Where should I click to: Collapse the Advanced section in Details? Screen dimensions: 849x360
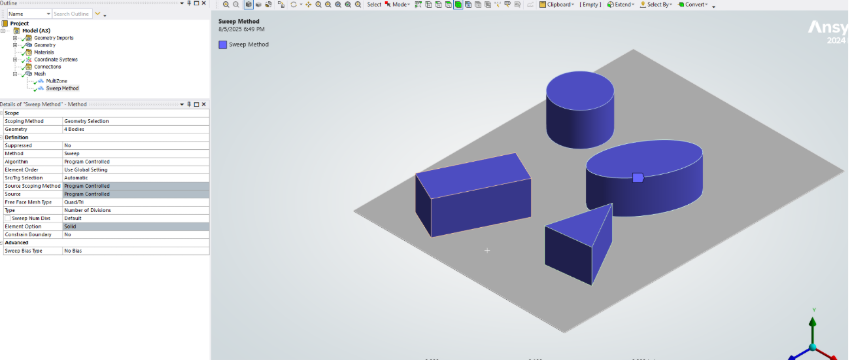tap(2, 243)
